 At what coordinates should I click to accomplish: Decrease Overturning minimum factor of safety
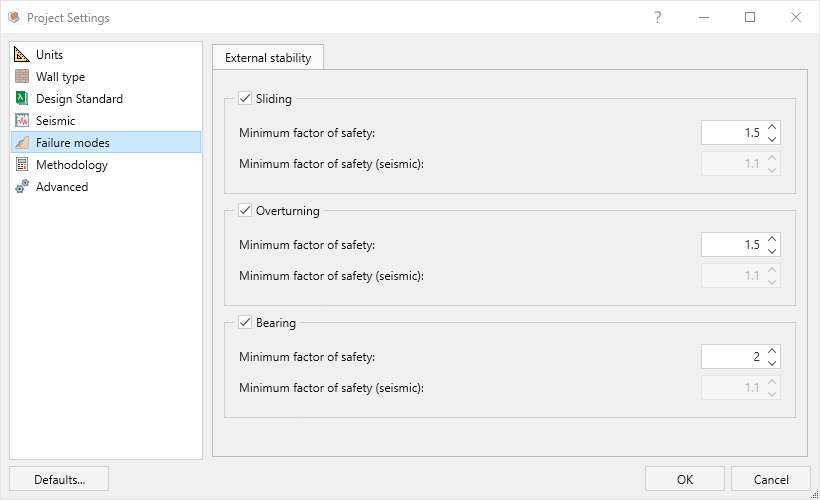click(772, 251)
